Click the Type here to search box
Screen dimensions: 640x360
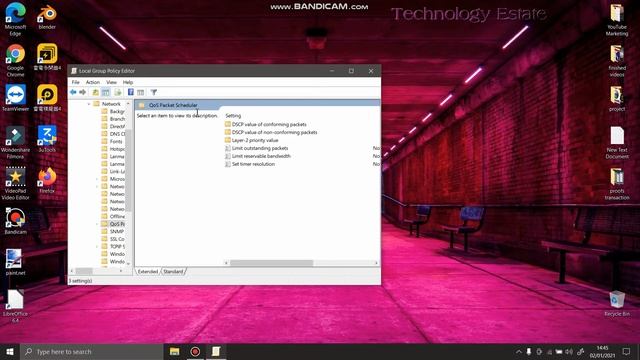click(91, 351)
